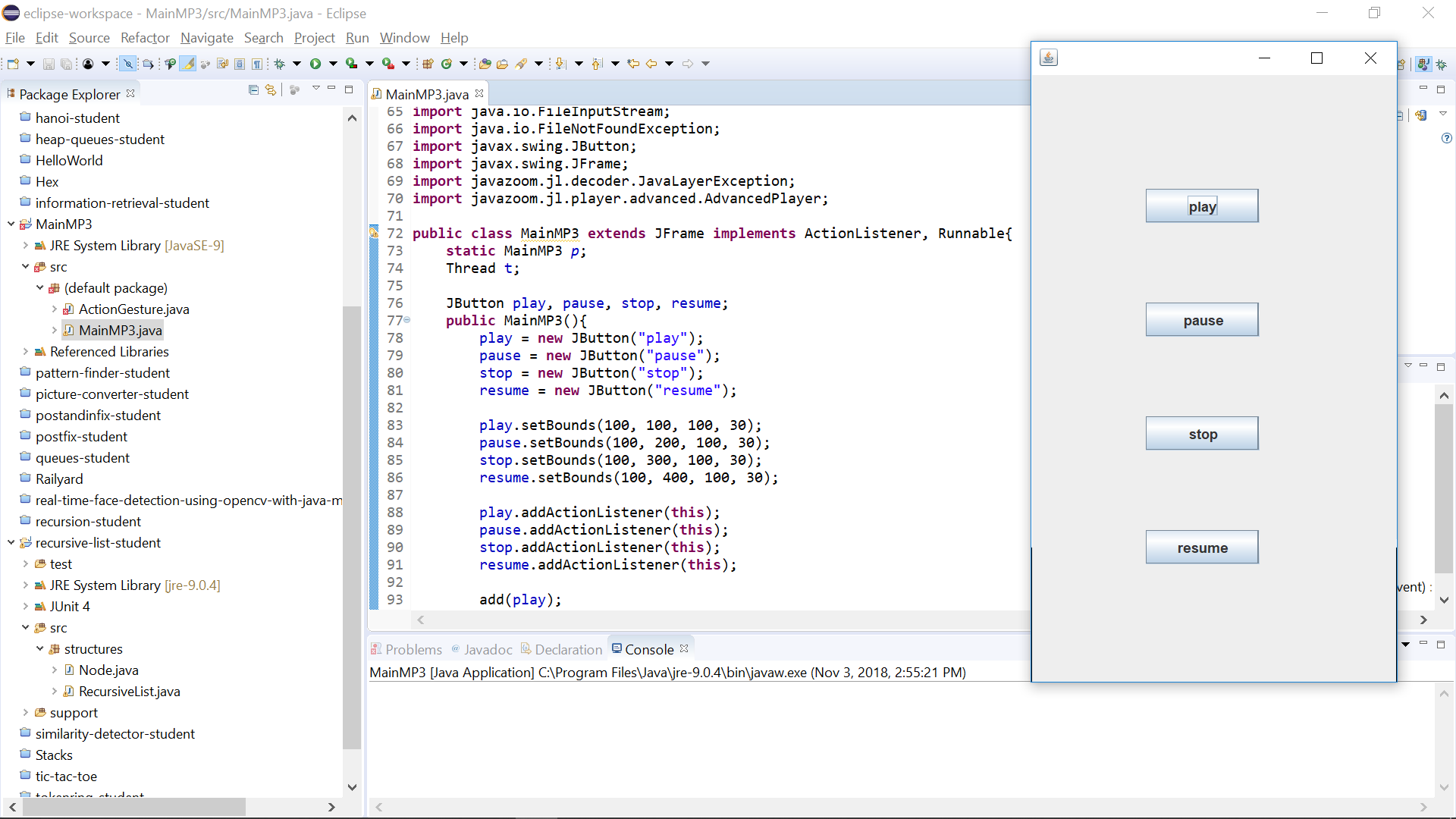Click Back navigation yellow arrow
This screenshot has height=819, width=1456.
click(x=651, y=64)
